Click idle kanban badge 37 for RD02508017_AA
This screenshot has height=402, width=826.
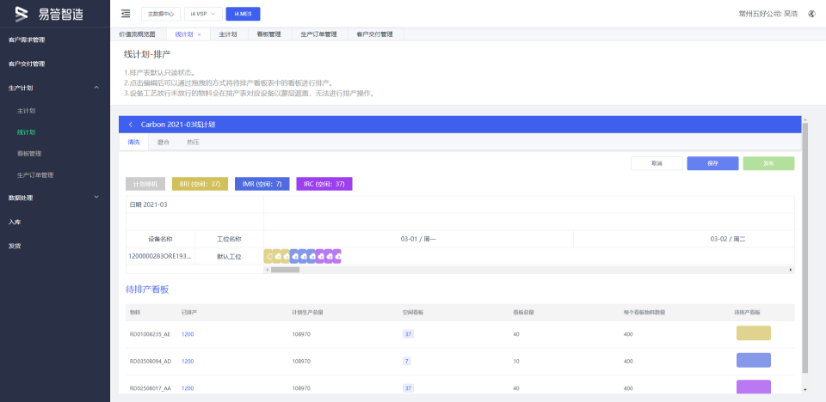(408, 388)
